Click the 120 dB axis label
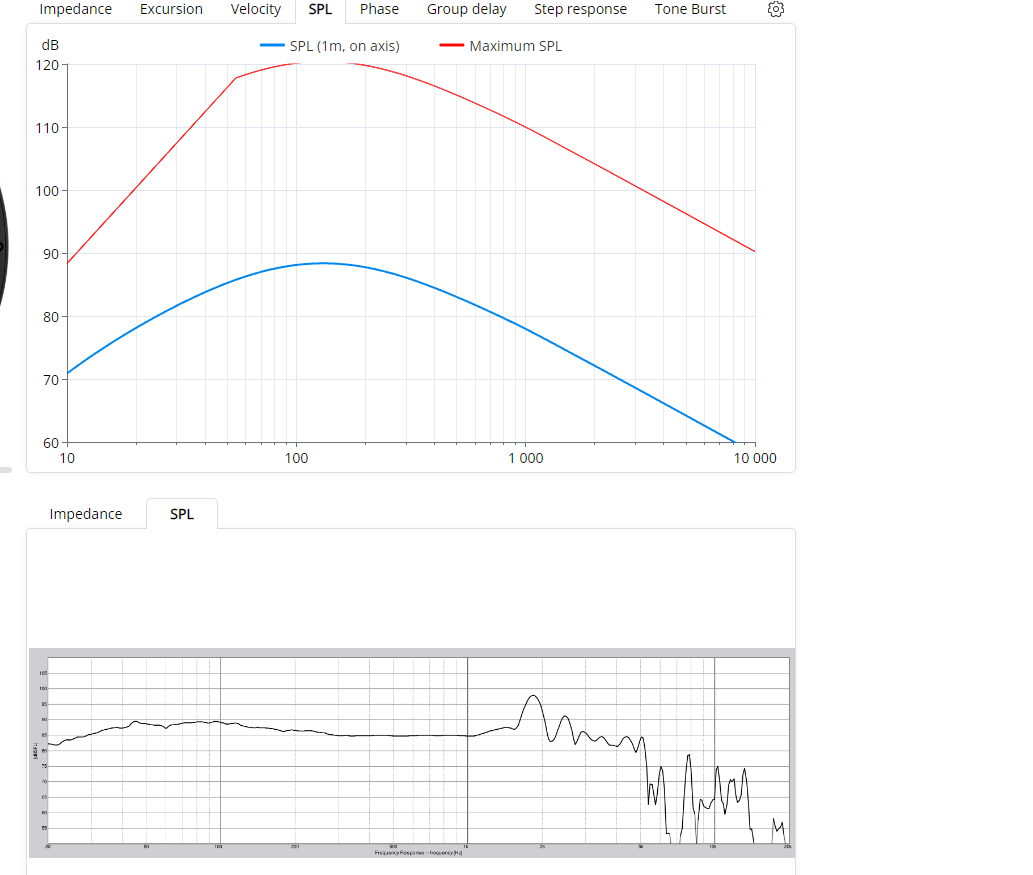Image resolution: width=1033 pixels, height=875 pixels. click(x=47, y=65)
